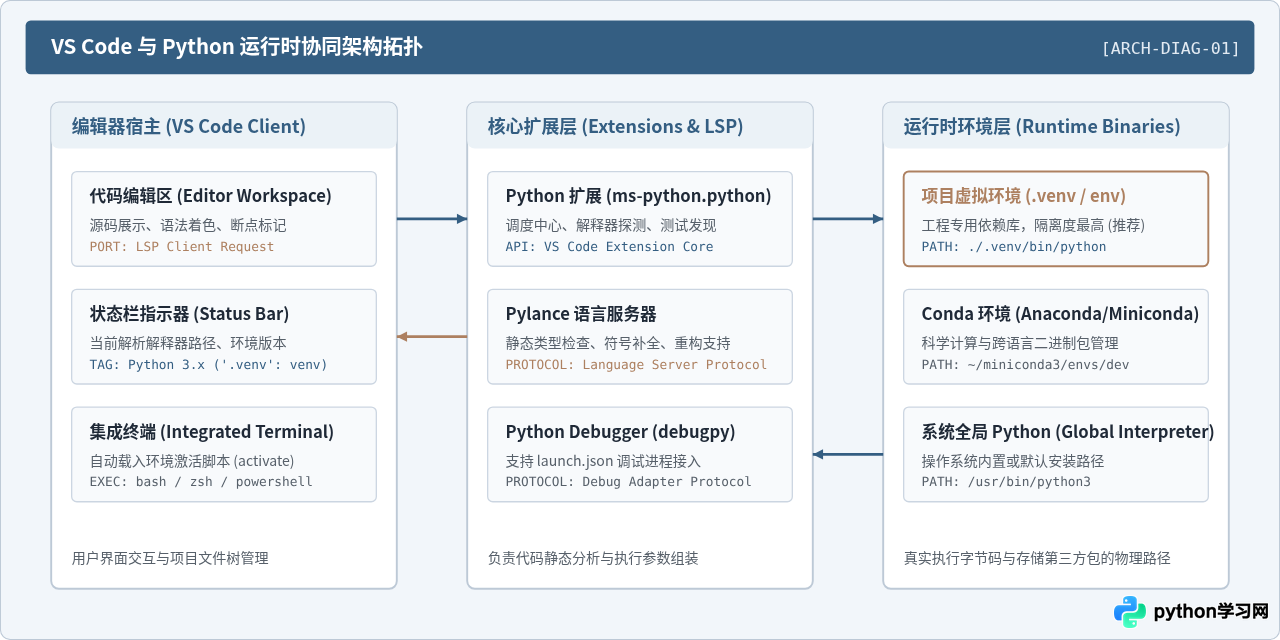Click the text '自动载入环境激活脚本 (activate)'

coord(192,461)
